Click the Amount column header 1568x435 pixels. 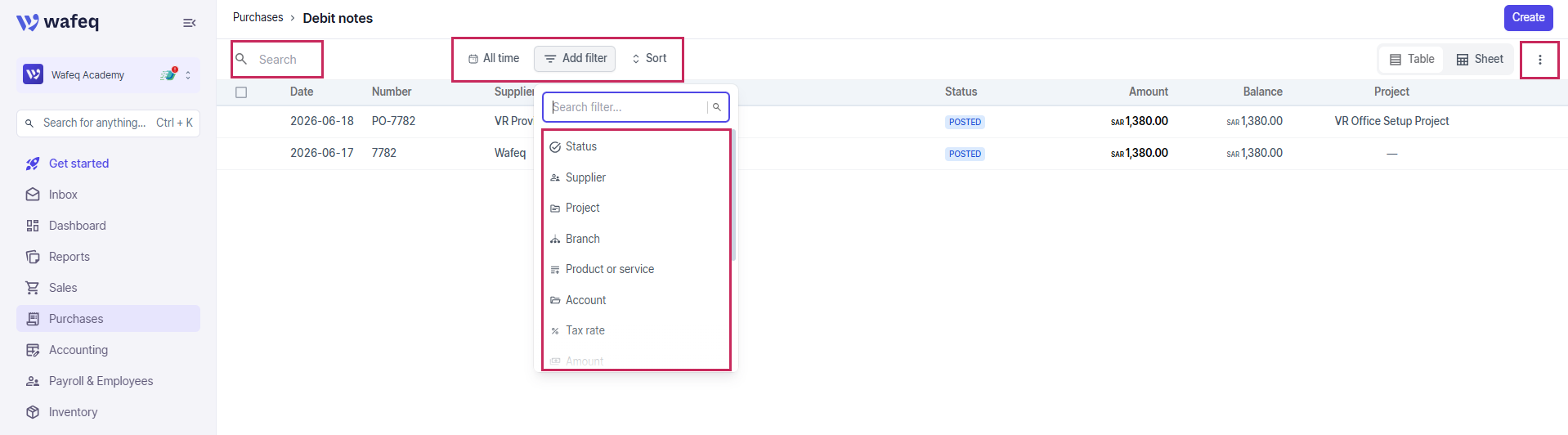point(1148,92)
